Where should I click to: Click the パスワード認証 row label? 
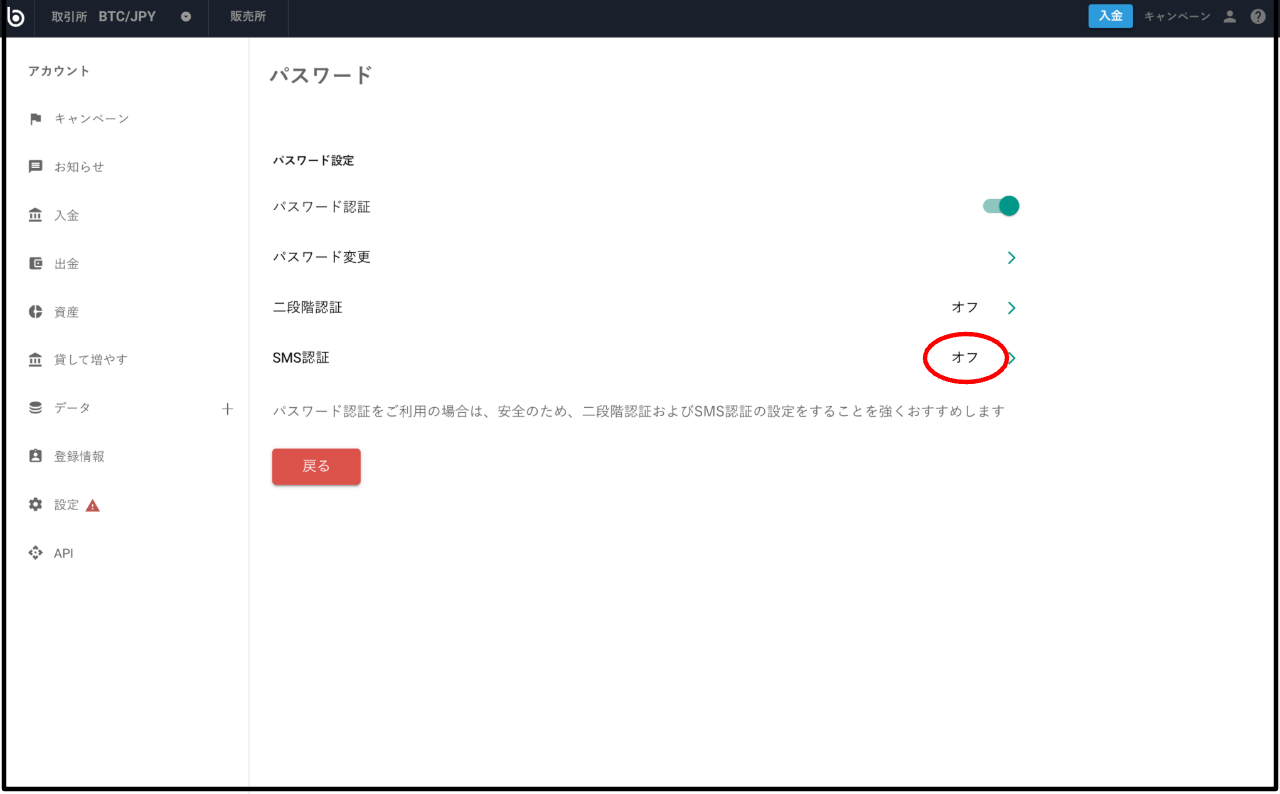click(322, 207)
